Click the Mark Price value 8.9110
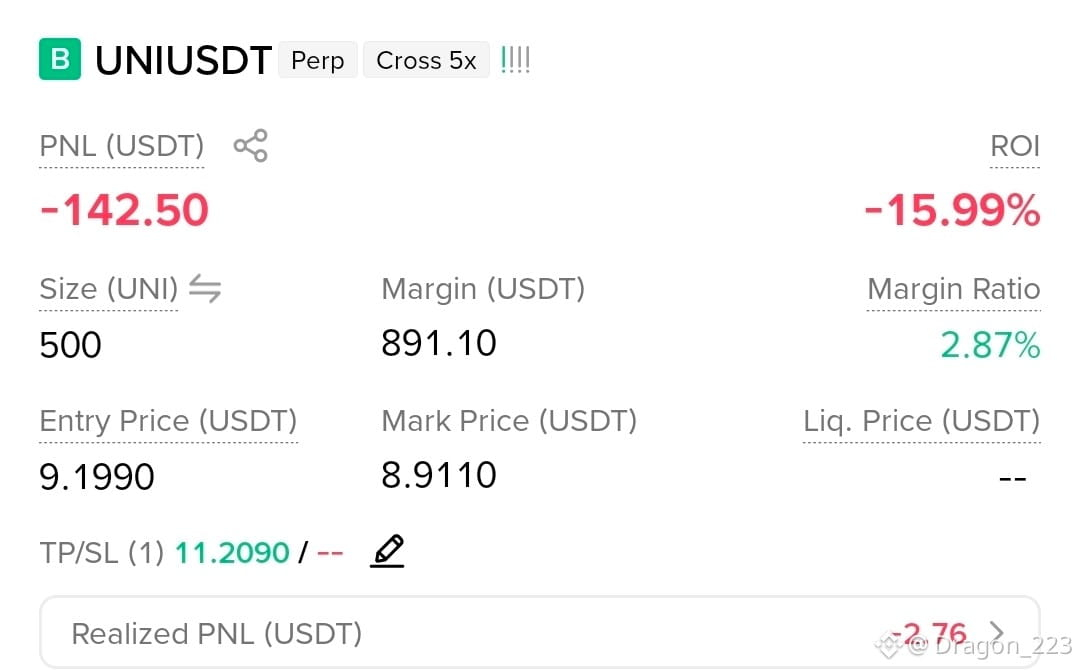 pyautogui.click(x=439, y=475)
